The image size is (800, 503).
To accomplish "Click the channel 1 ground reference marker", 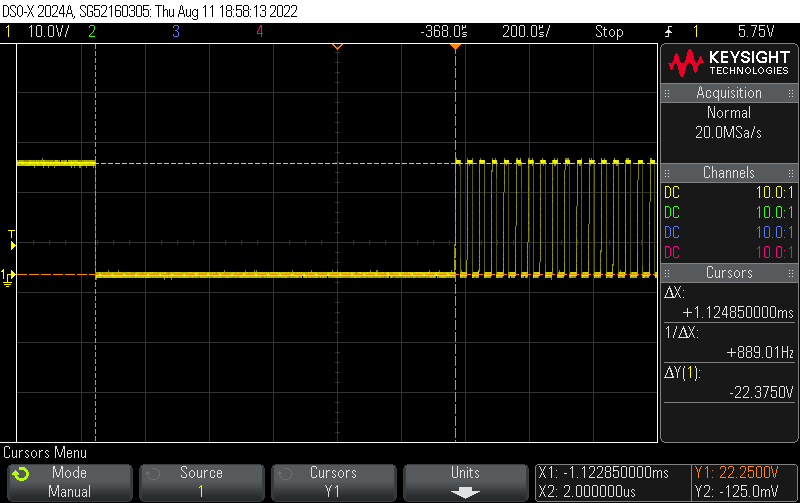I will pyautogui.click(x=7, y=277).
